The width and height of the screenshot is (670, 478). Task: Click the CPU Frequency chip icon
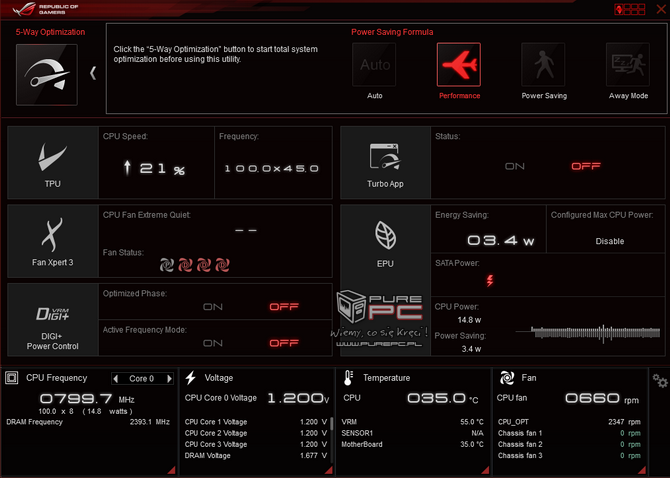12,378
